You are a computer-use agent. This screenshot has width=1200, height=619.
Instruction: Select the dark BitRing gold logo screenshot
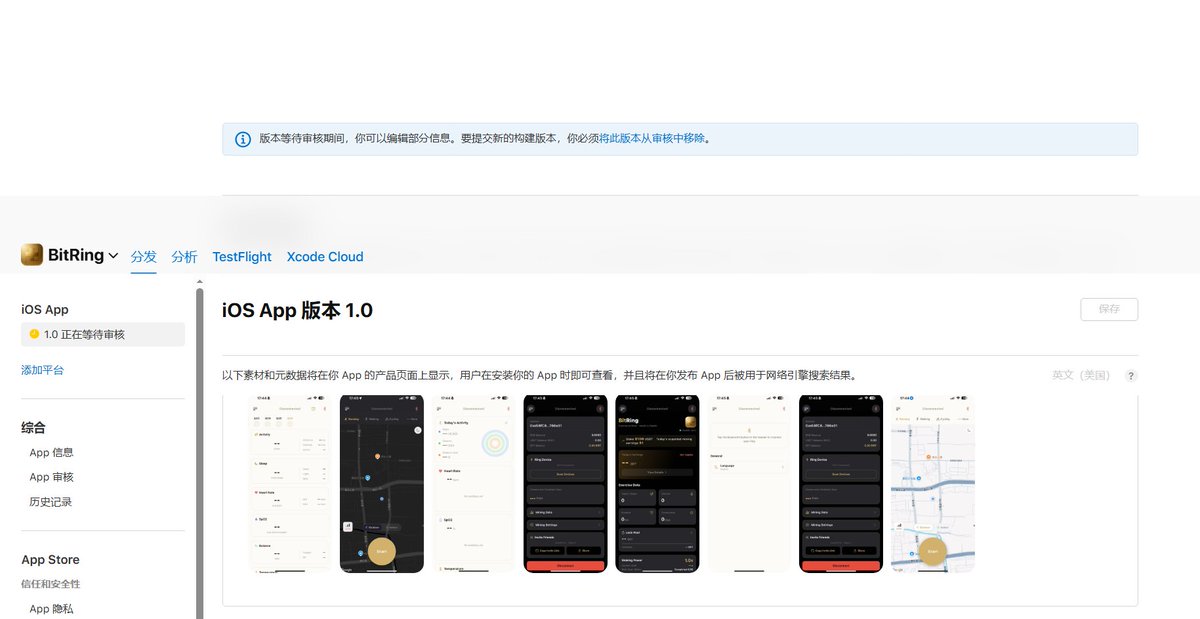[657, 484]
